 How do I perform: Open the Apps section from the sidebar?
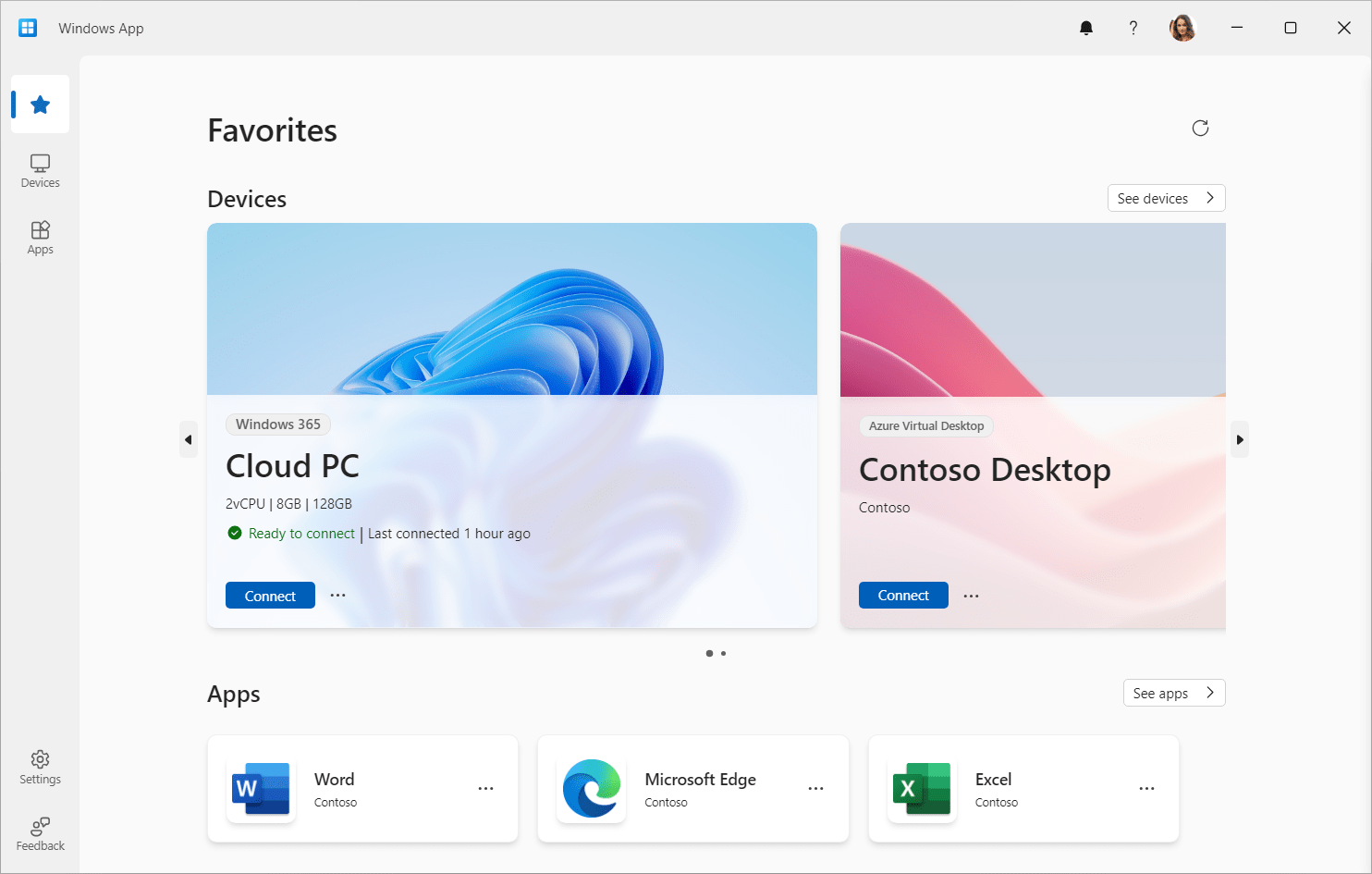point(39,238)
